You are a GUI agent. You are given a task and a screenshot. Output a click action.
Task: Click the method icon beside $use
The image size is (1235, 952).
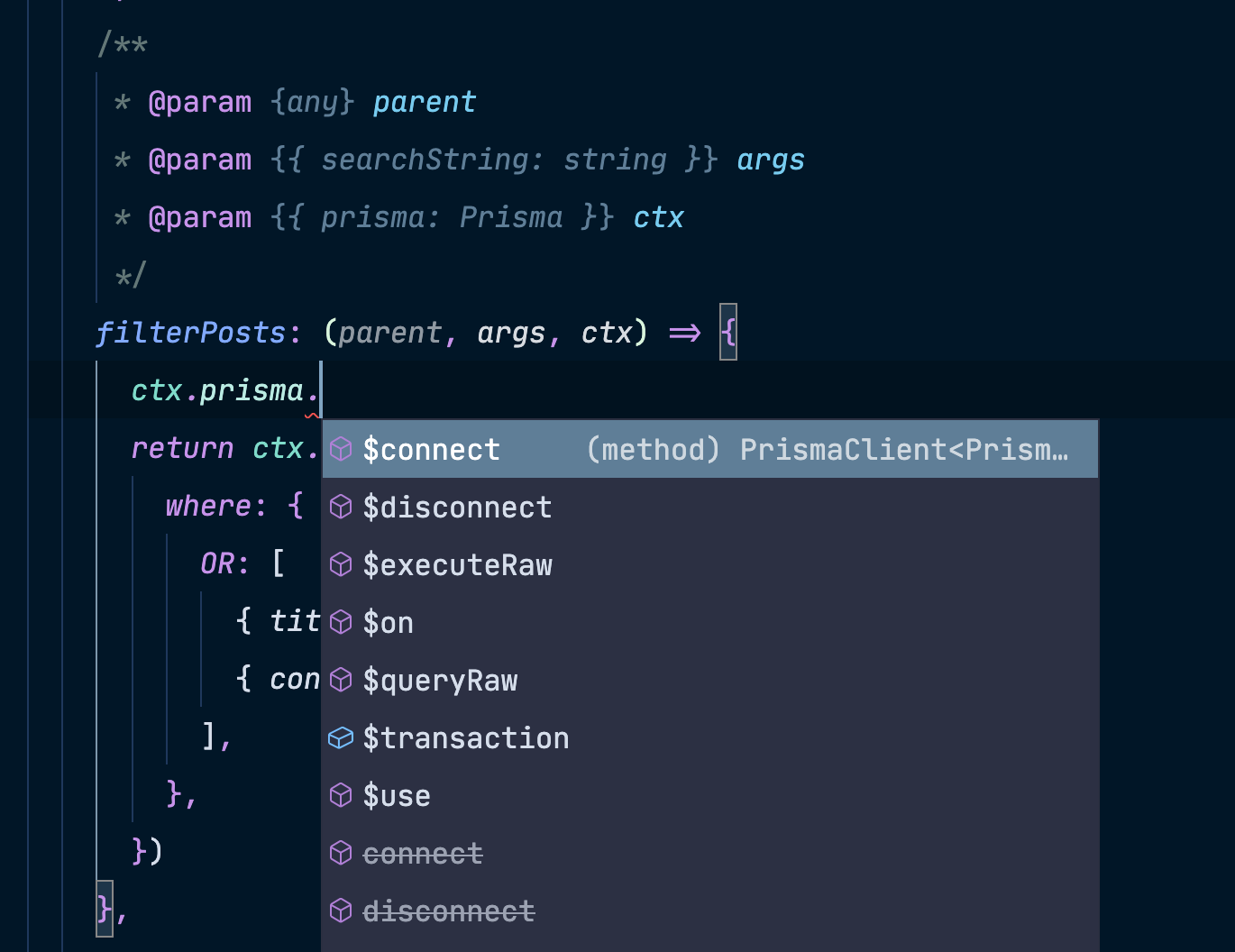tap(341, 795)
